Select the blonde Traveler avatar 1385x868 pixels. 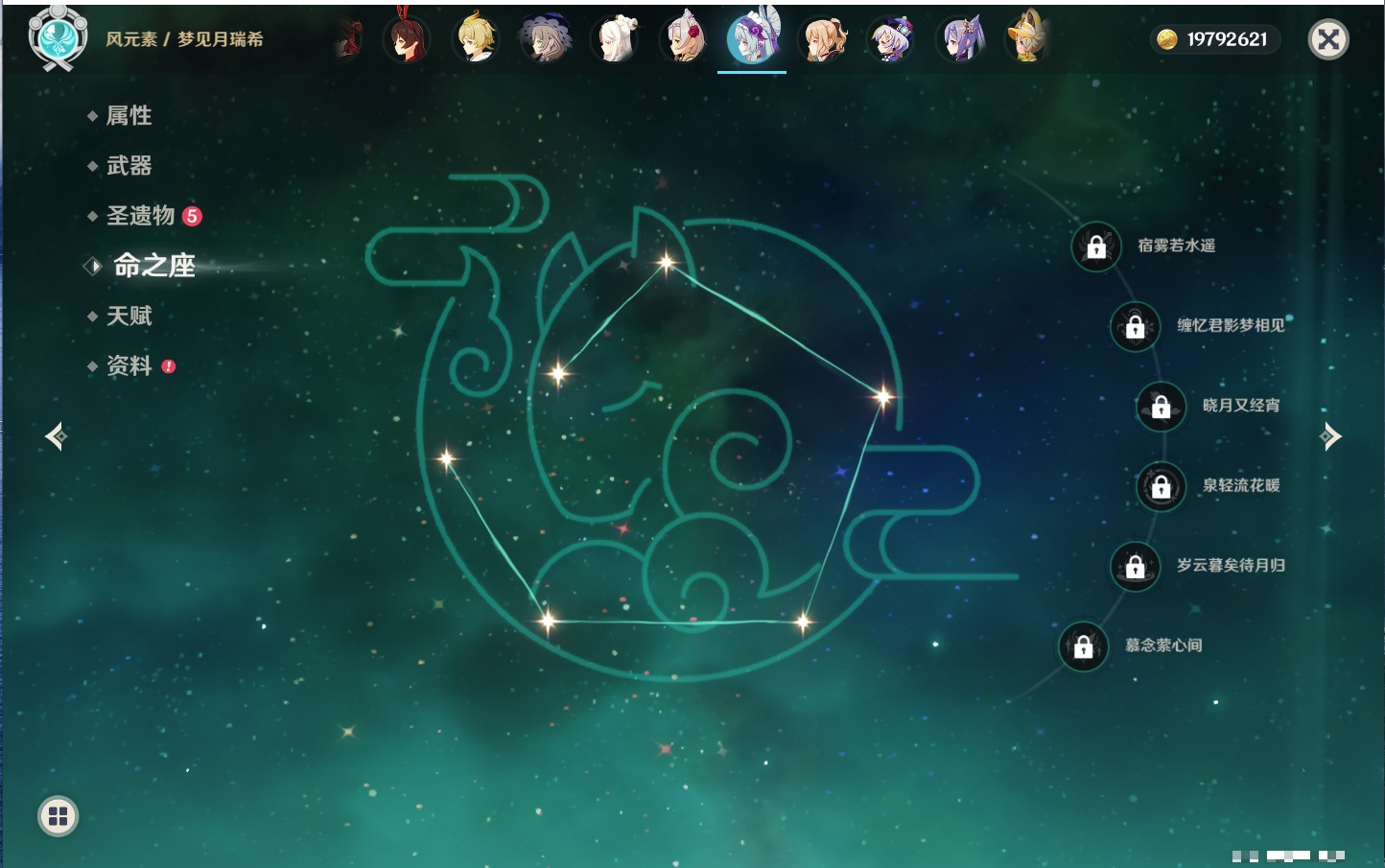(x=476, y=38)
